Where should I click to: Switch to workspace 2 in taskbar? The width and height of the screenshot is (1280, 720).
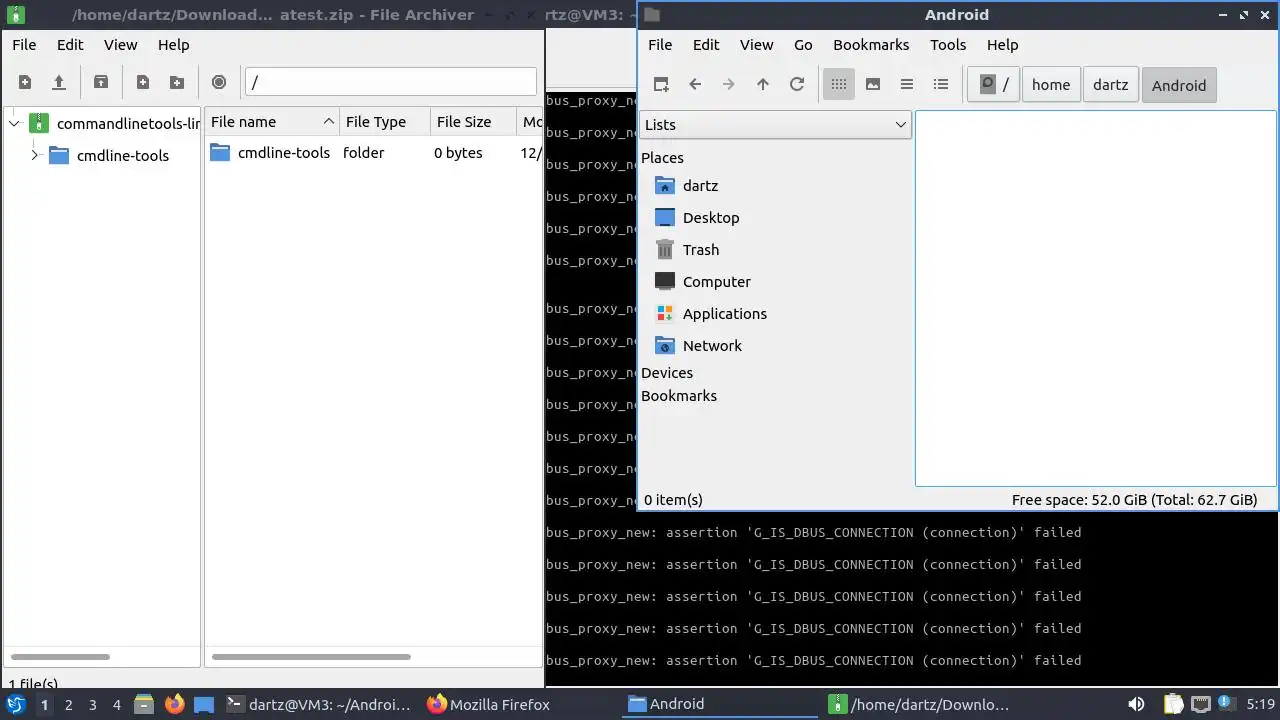click(x=68, y=704)
